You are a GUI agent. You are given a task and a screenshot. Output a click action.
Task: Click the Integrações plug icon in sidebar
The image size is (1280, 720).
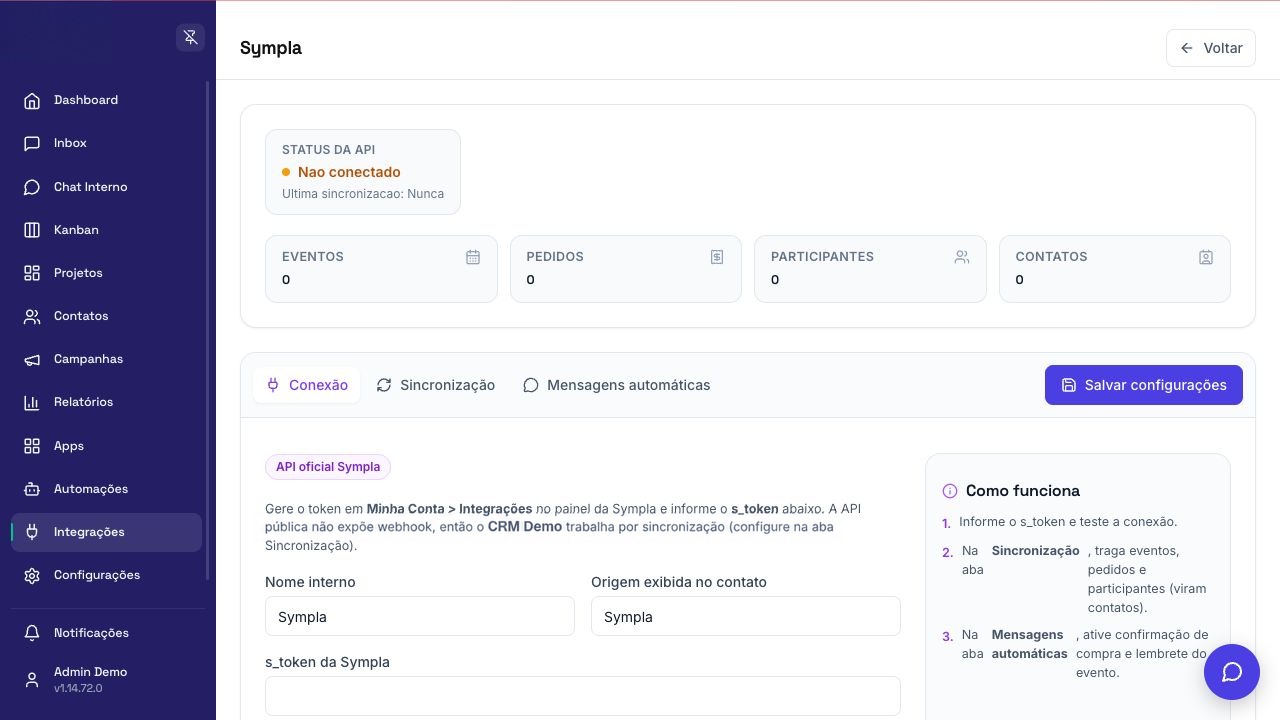[32, 532]
